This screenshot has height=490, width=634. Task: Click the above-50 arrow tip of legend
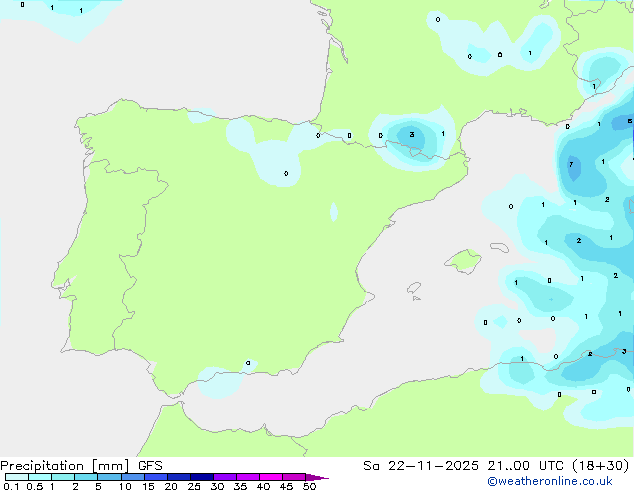click(317, 477)
